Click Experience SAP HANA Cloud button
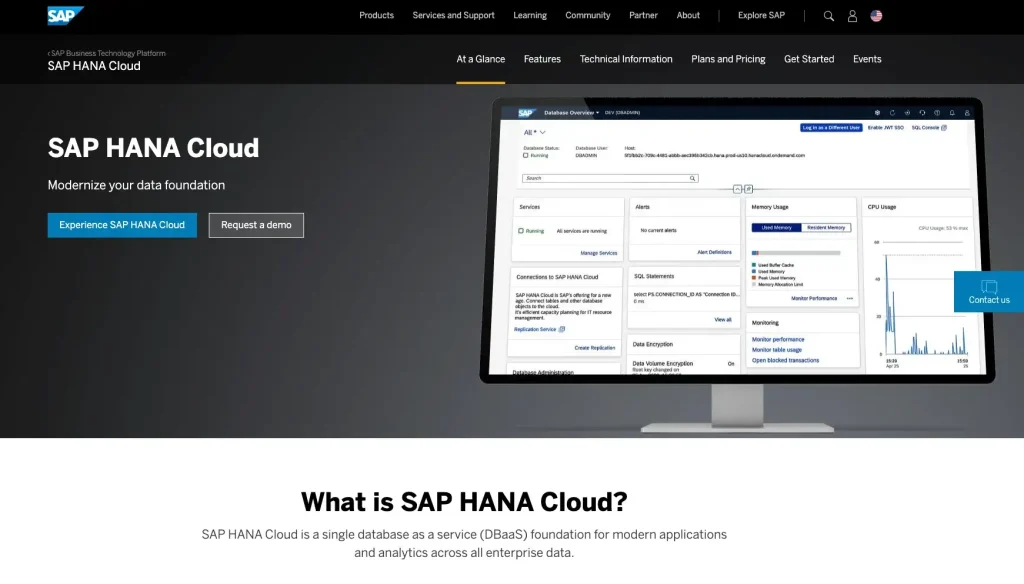 [122, 225]
